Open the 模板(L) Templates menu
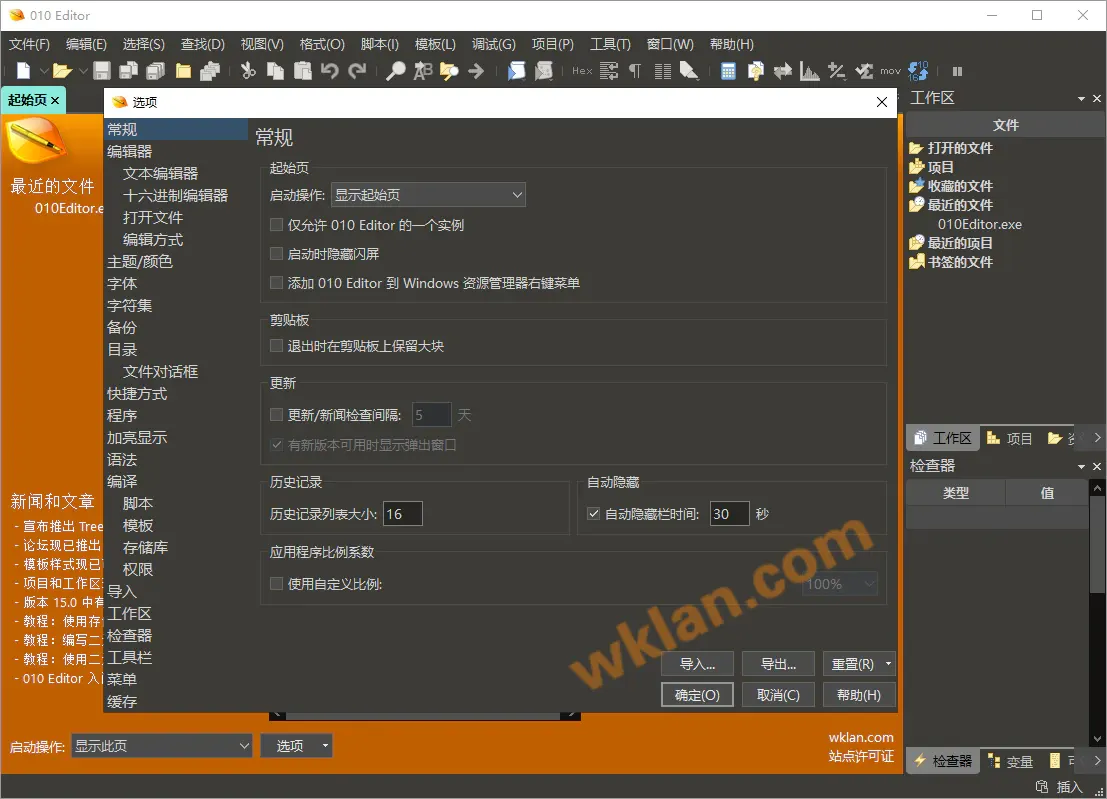This screenshot has height=799, width=1107. click(435, 44)
